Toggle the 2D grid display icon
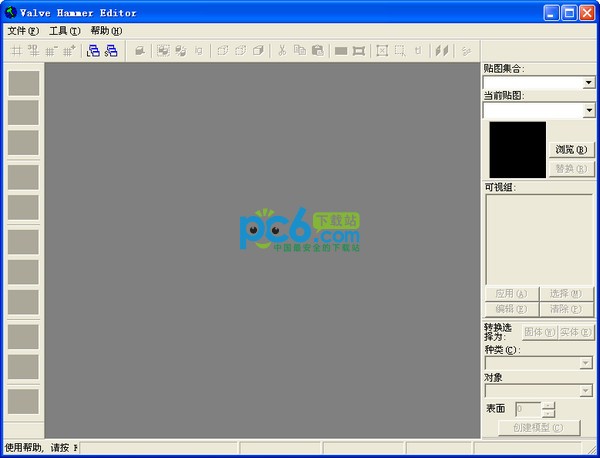The height and width of the screenshot is (458, 600). coord(16,51)
